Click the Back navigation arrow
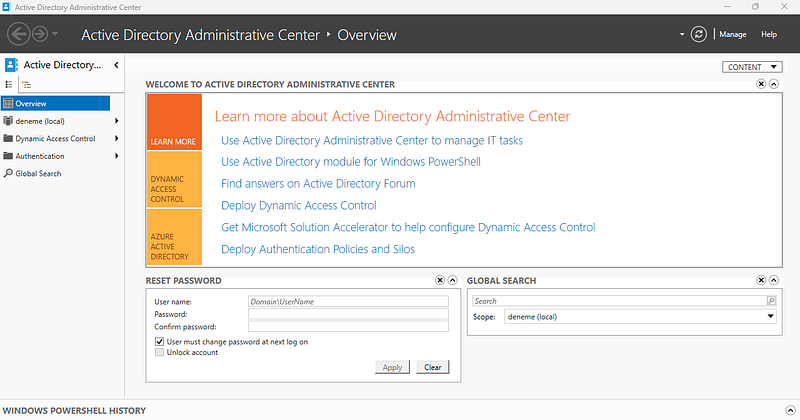Image resolution: width=800 pixels, height=420 pixels. pos(19,34)
